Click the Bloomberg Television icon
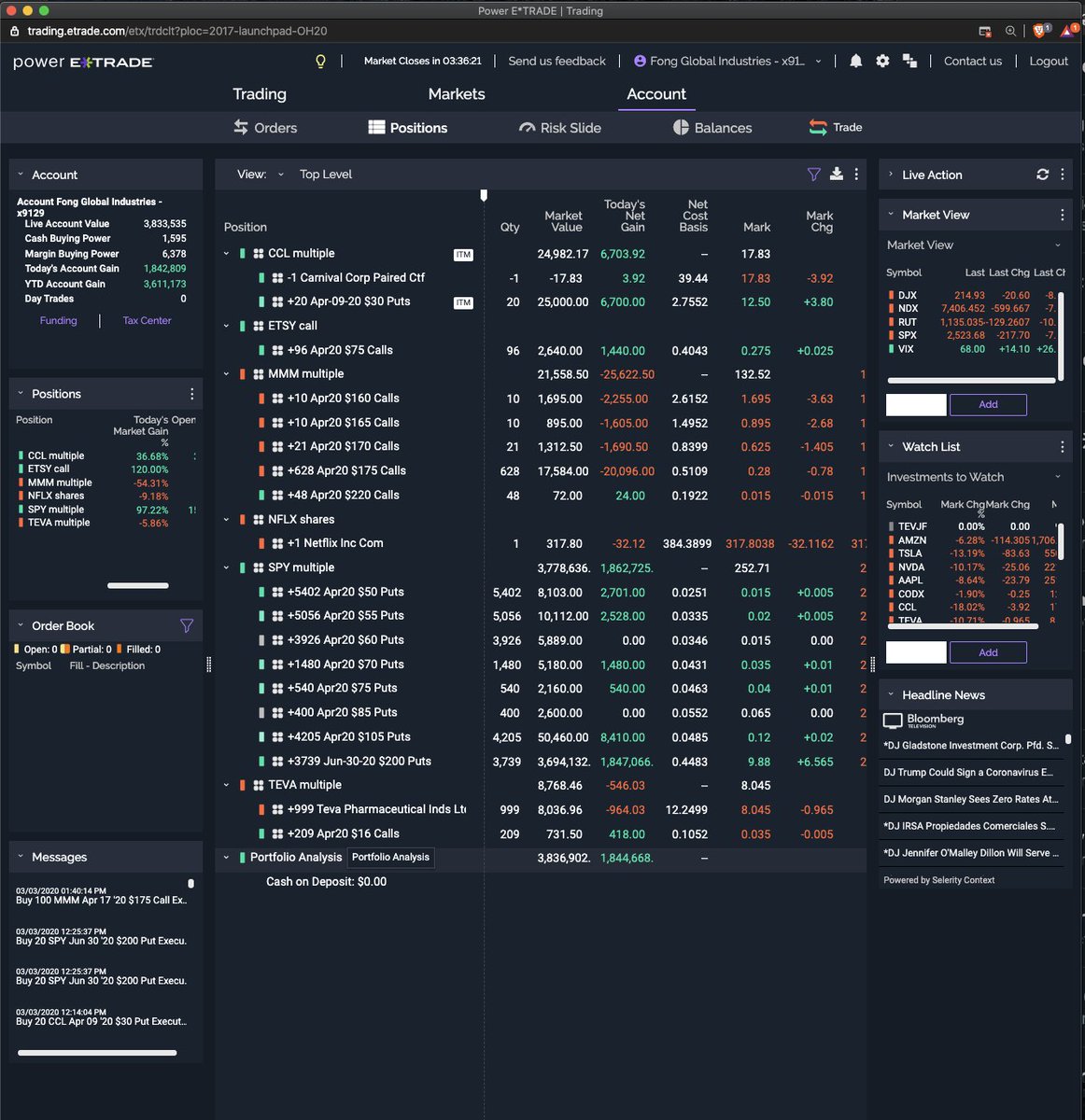 [893, 721]
